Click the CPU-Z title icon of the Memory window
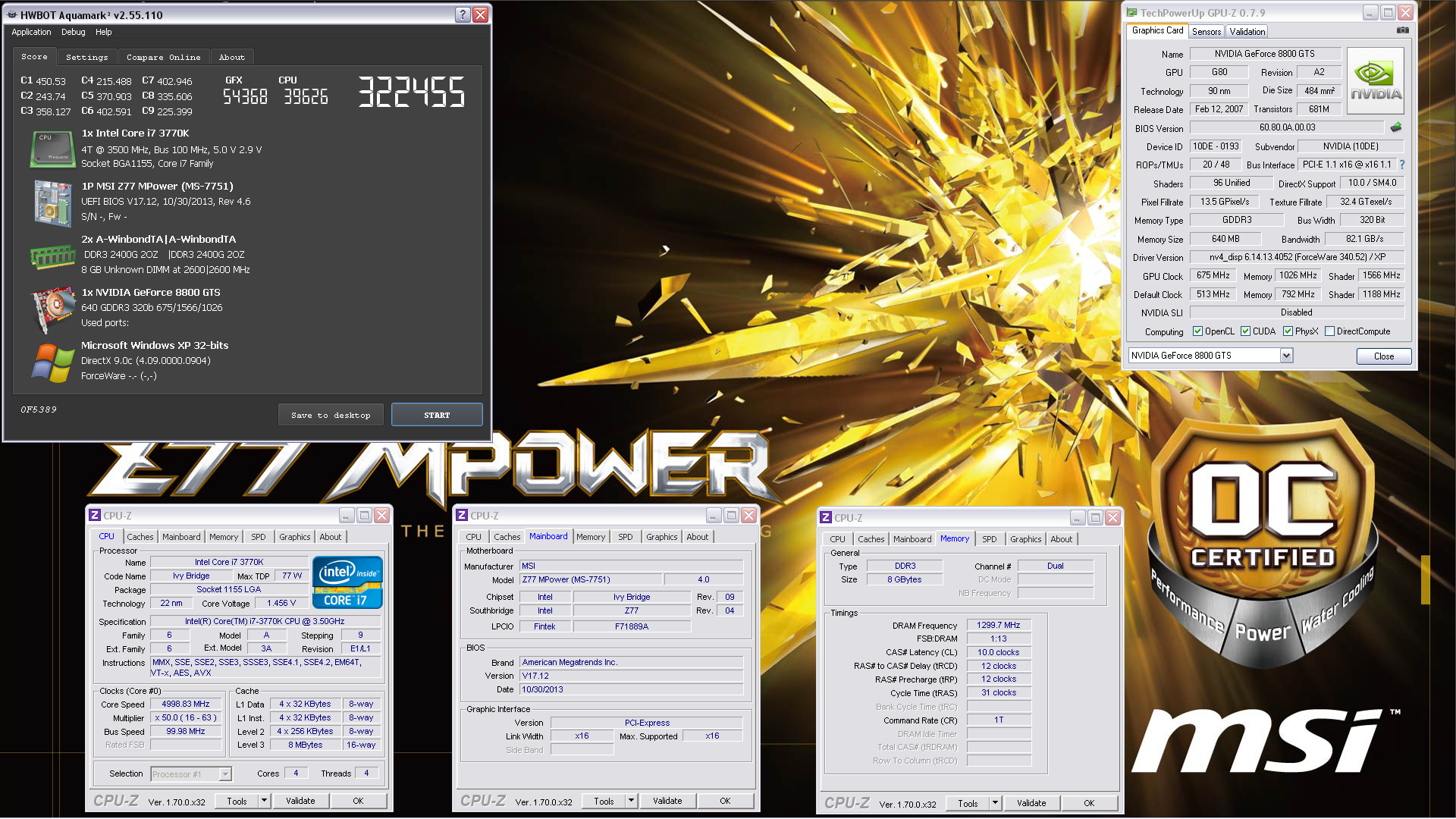 pos(826,518)
